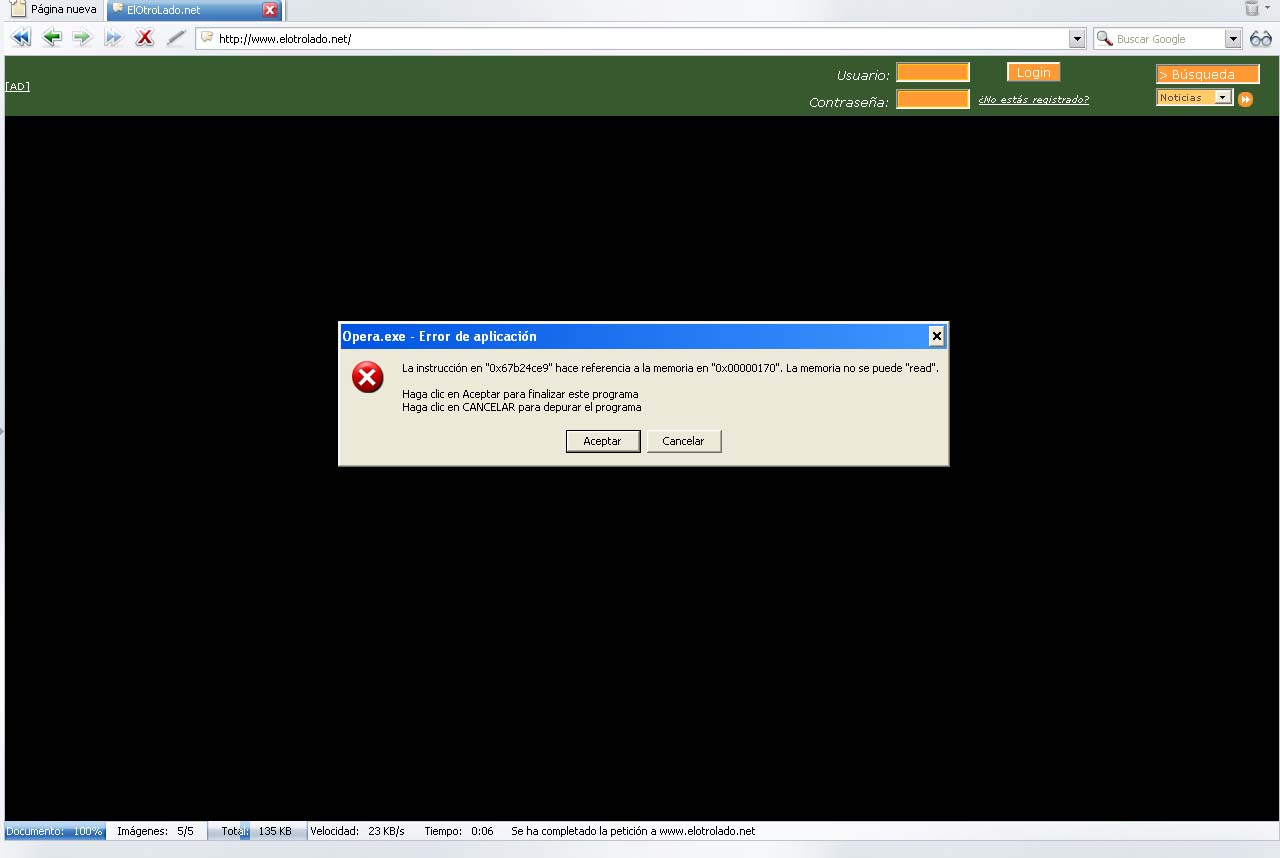Open the closed tabs trash can
The height and width of the screenshot is (858, 1280).
(1251, 9)
